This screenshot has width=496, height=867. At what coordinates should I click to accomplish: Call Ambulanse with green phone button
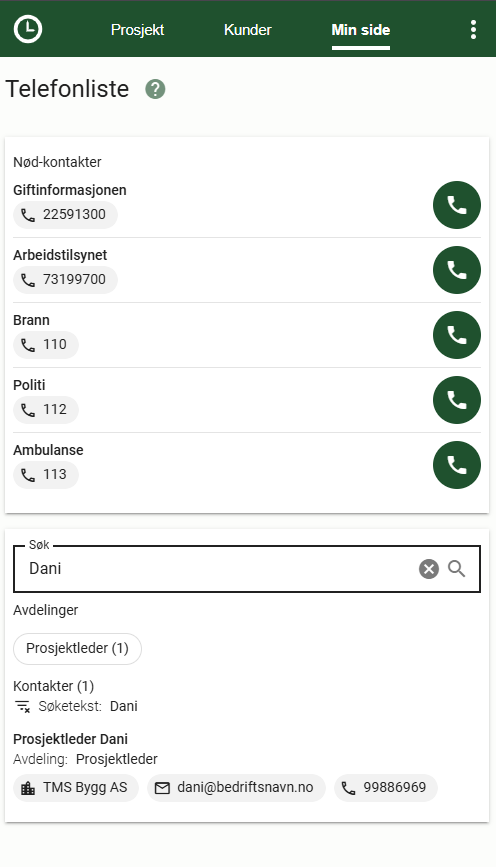pos(457,465)
